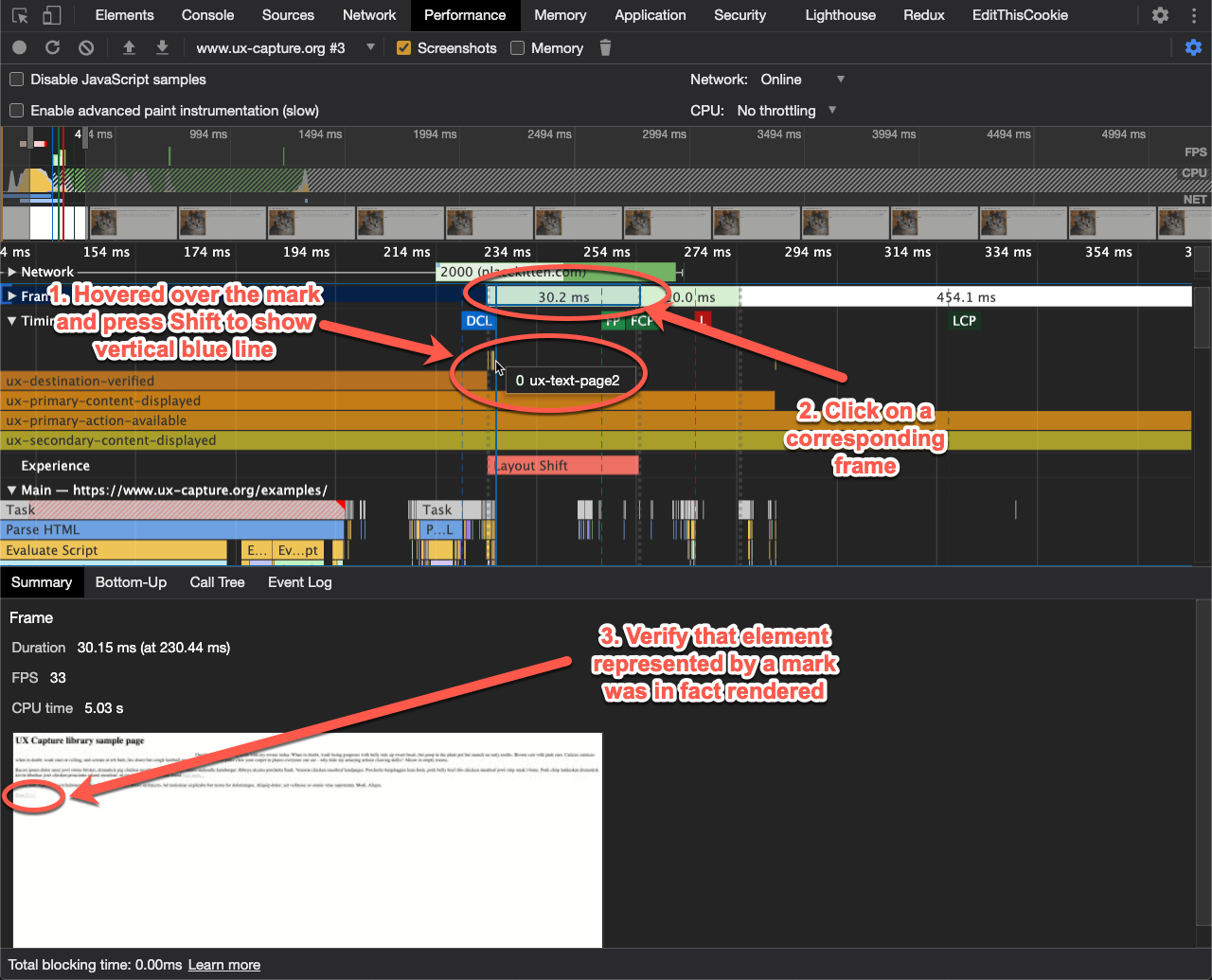Open the blue capture settings gear

click(x=1193, y=47)
